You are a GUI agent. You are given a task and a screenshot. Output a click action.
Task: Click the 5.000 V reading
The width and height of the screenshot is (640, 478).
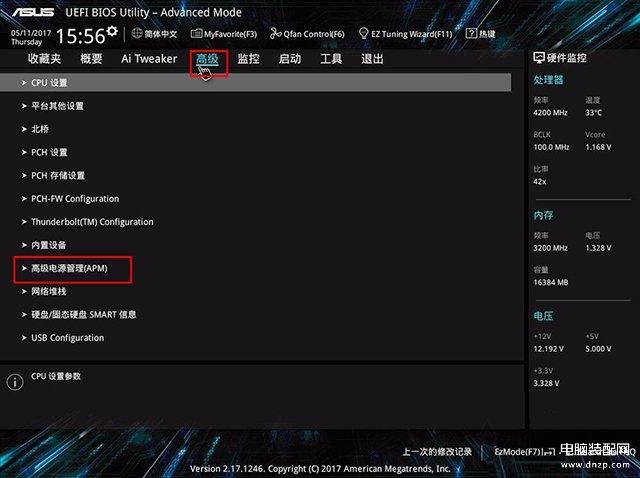598,349
